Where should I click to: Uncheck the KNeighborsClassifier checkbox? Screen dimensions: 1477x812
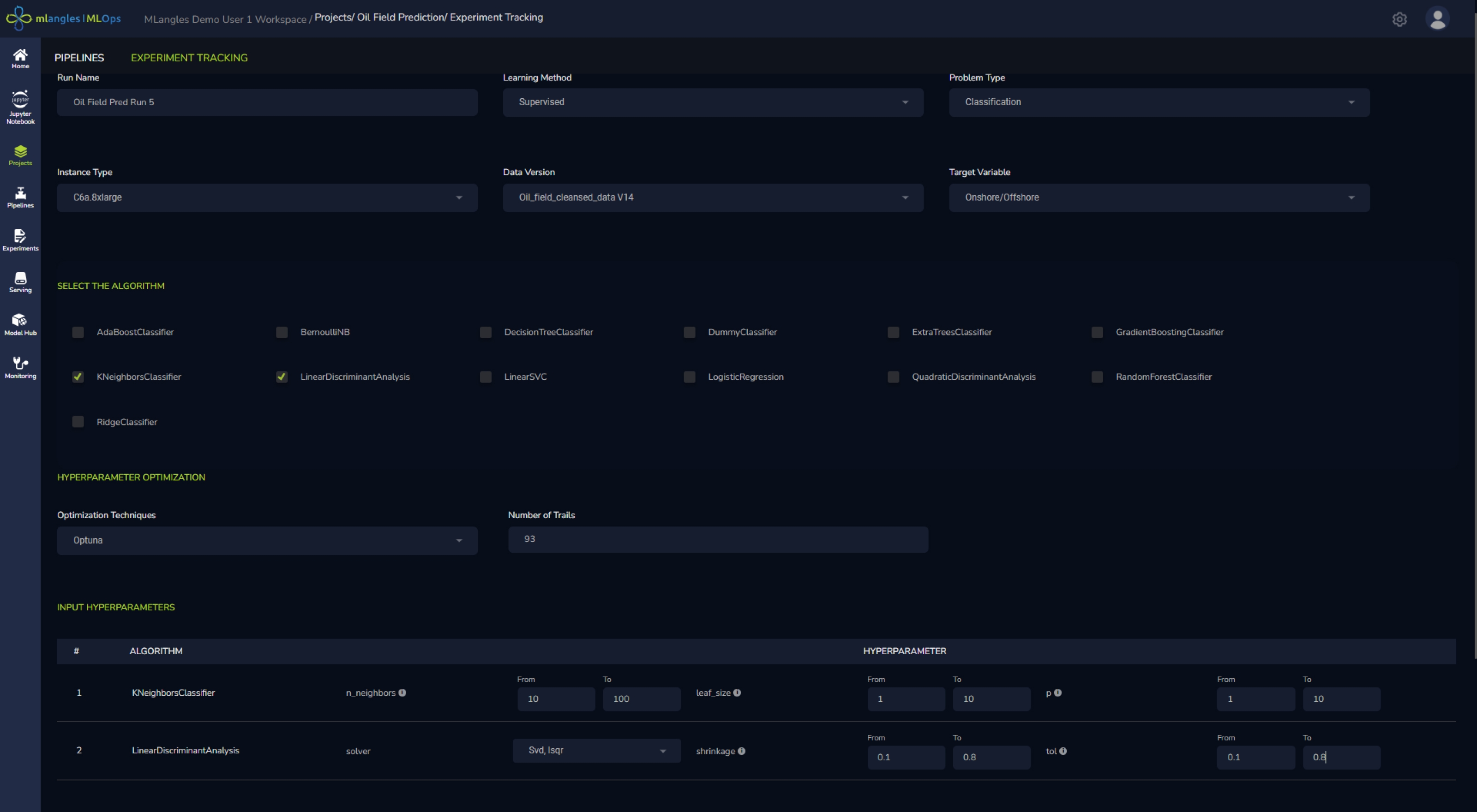(x=78, y=377)
